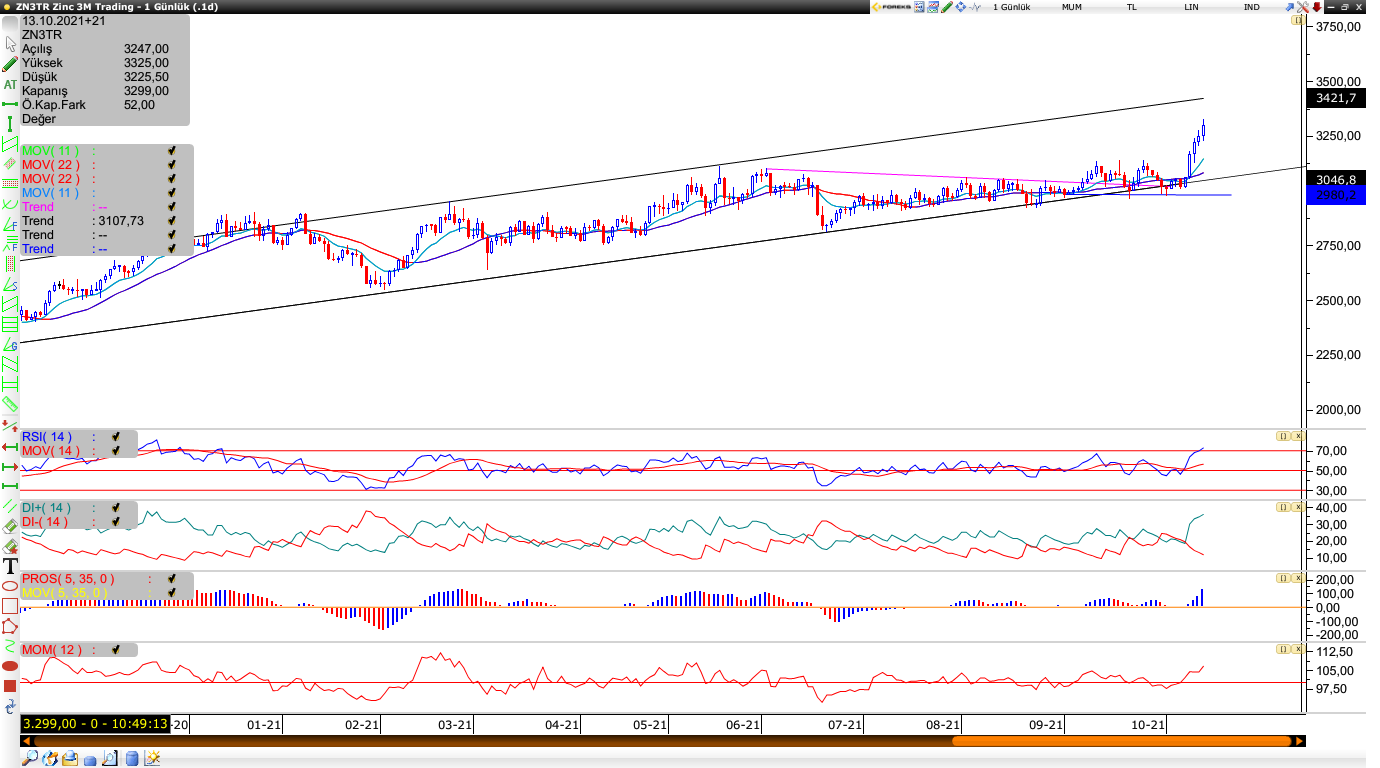Image resolution: width=1380 pixels, height=768 pixels.
Task: Click the magnifier icon in bottom toolbar
Action: tap(29, 758)
